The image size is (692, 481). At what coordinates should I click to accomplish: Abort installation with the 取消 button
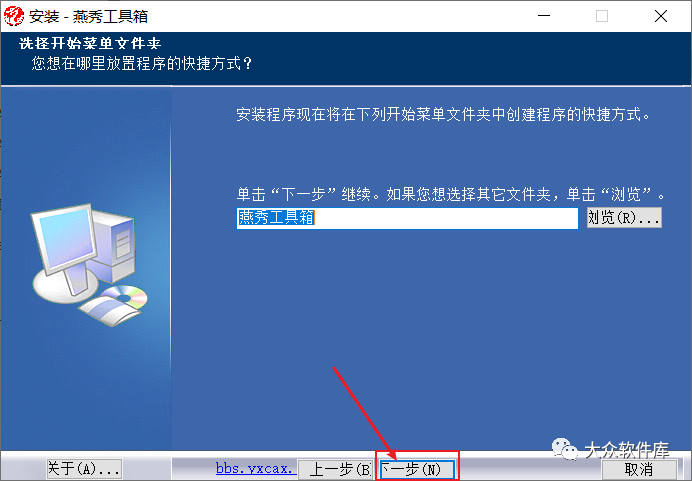[639, 469]
